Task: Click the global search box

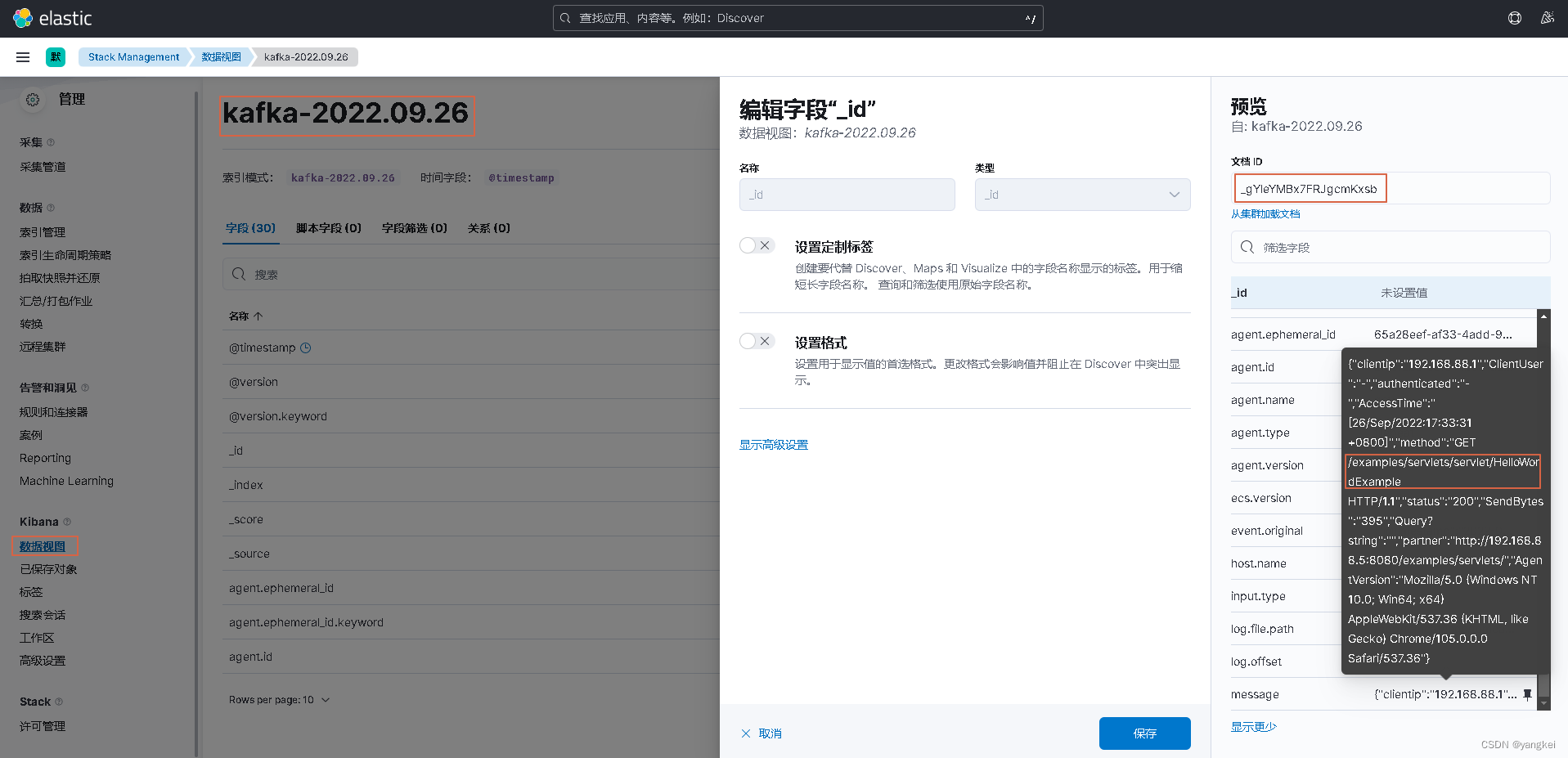Action: point(797,18)
